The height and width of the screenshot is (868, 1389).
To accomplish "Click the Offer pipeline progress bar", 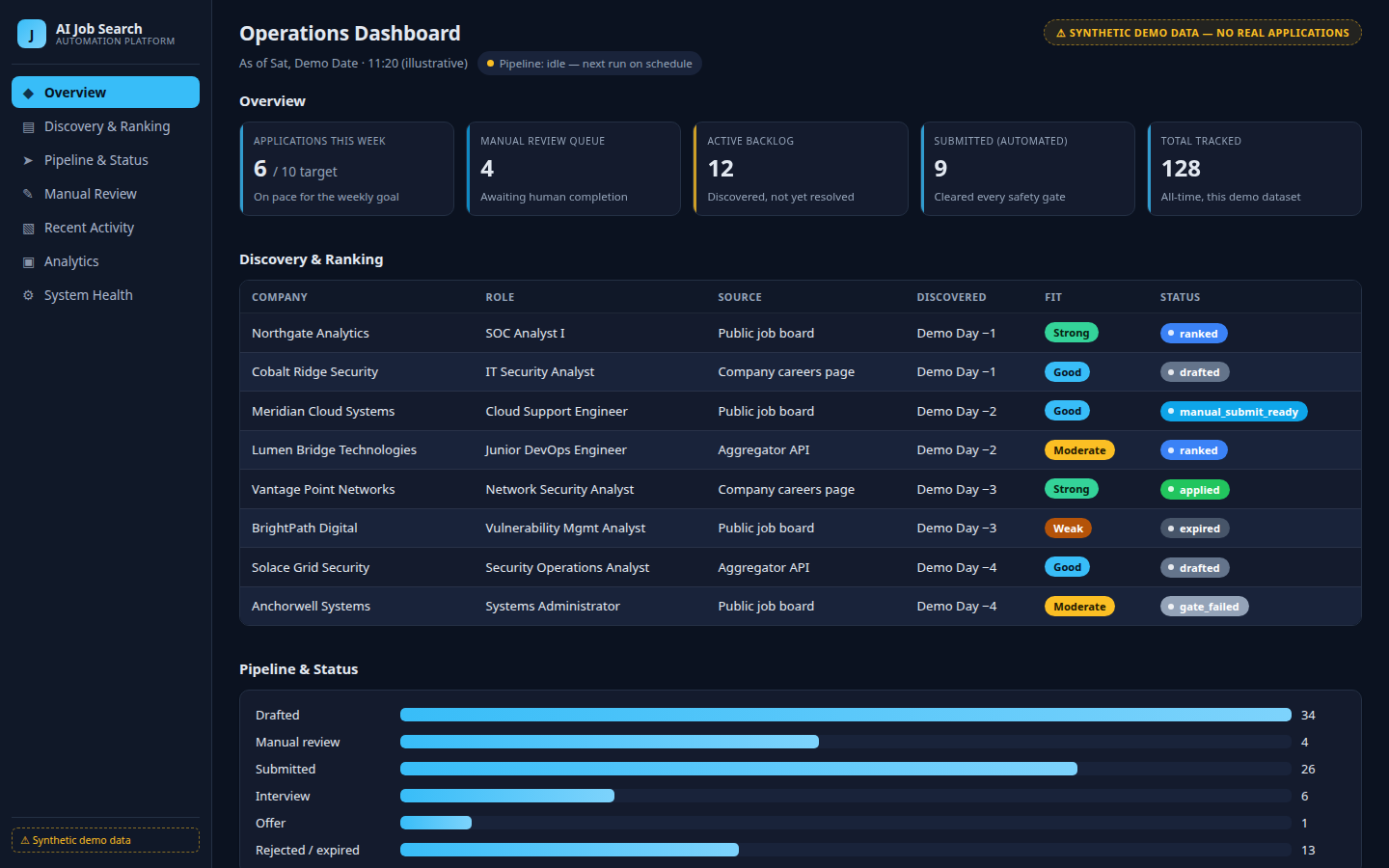I will tap(846, 823).
